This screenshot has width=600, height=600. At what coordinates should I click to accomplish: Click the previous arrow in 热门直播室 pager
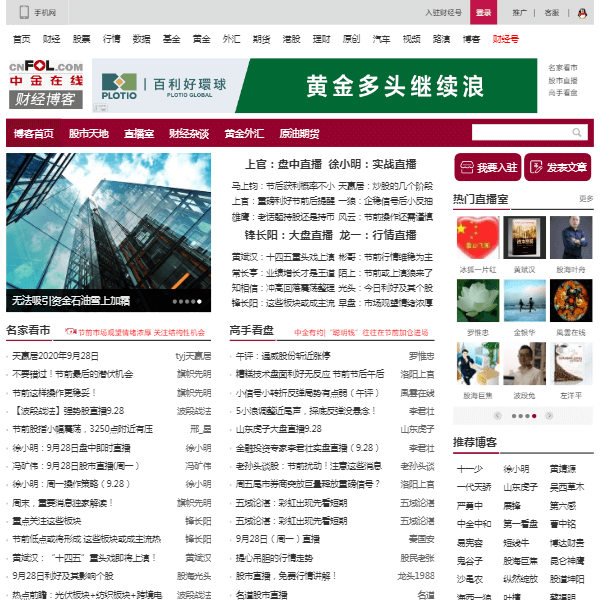click(x=497, y=416)
